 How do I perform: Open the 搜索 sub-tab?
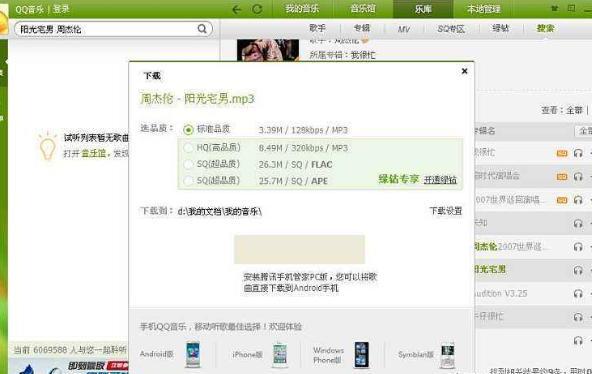[545, 28]
